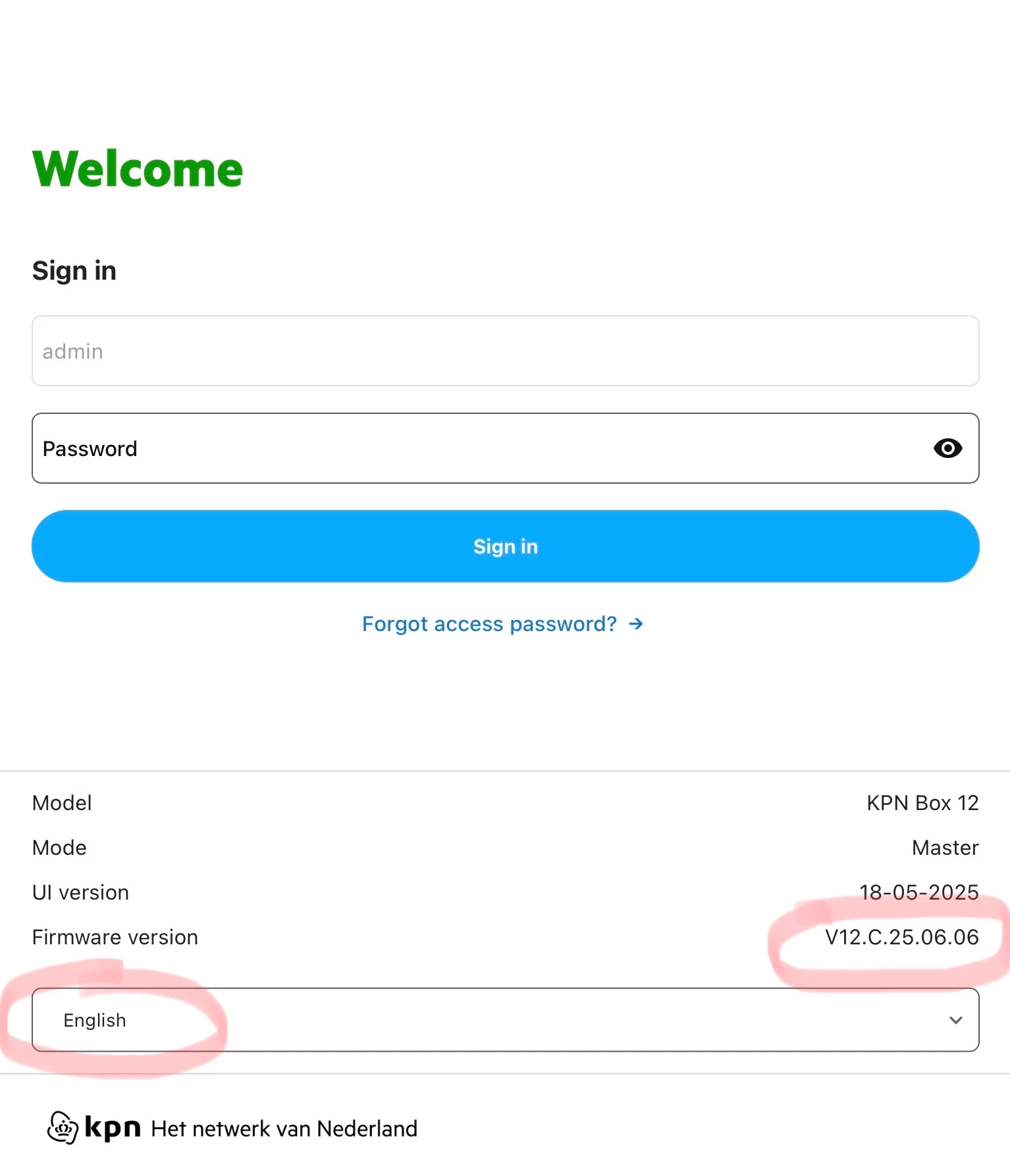Screen dimensions: 1010x1176
Task: Click the Model label
Action: [62, 803]
